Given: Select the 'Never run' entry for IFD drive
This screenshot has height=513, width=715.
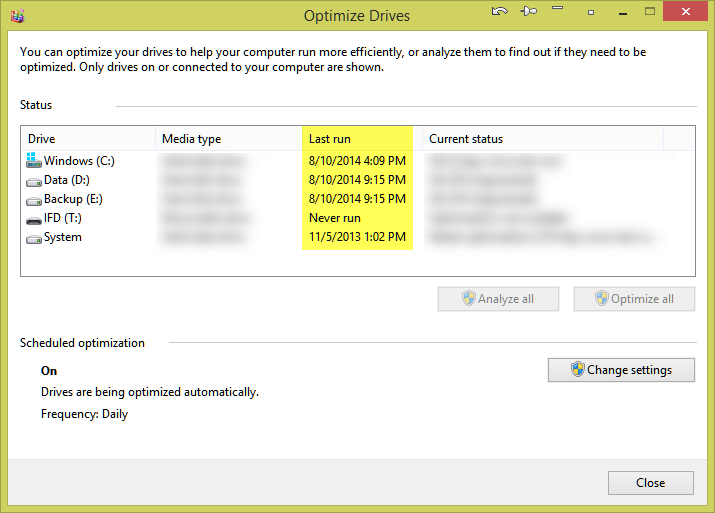Looking at the screenshot, I should click(x=335, y=218).
